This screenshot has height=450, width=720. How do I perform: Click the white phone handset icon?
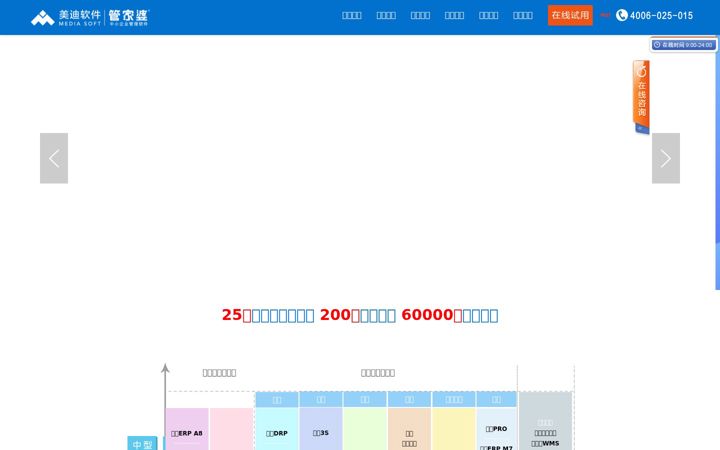click(621, 15)
